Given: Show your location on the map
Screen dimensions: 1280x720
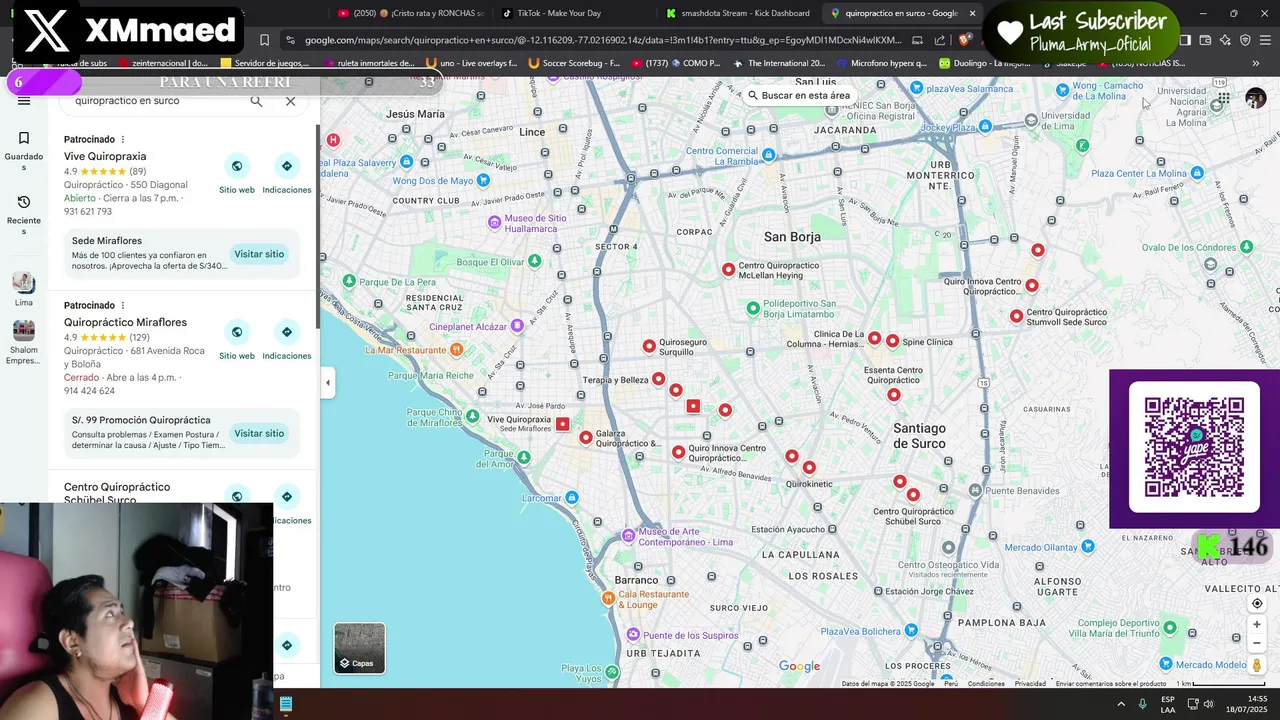Looking at the screenshot, I should pyautogui.click(x=1257, y=603).
